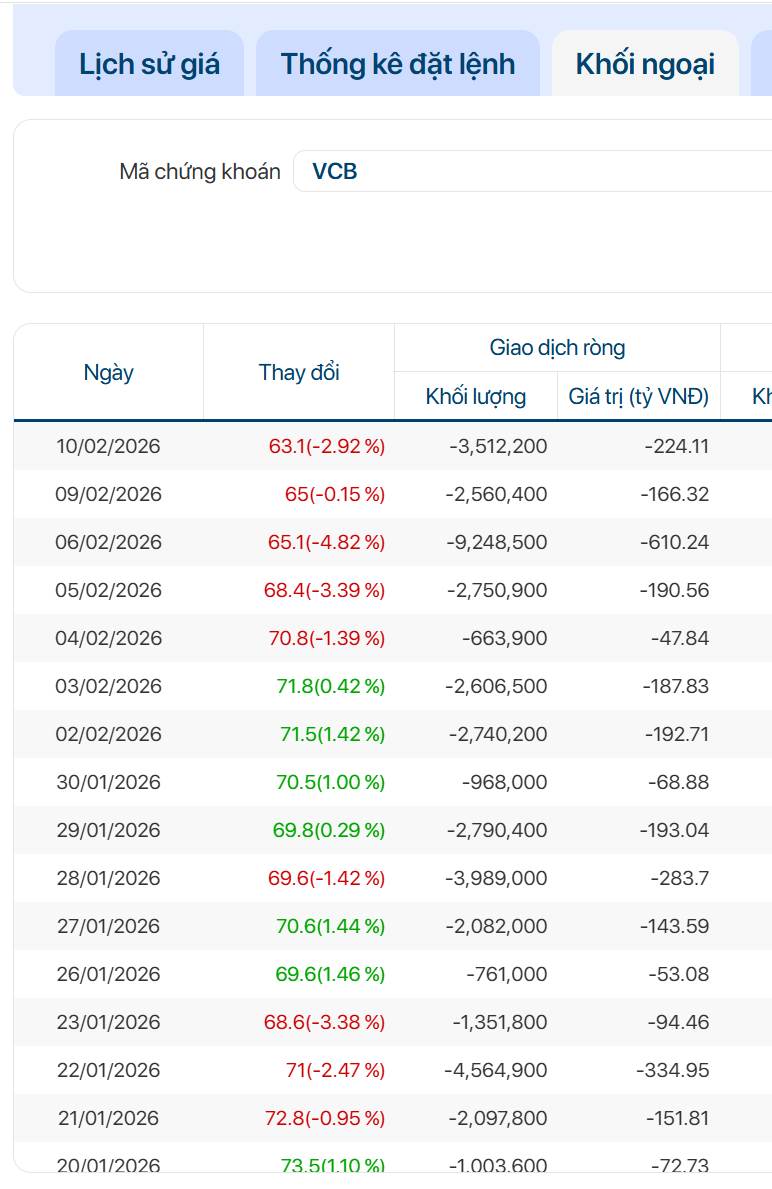The width and height of the screenshot is (772, 1189).
Task: Select the 10/02/2026 date row
Action: point(108,446)
